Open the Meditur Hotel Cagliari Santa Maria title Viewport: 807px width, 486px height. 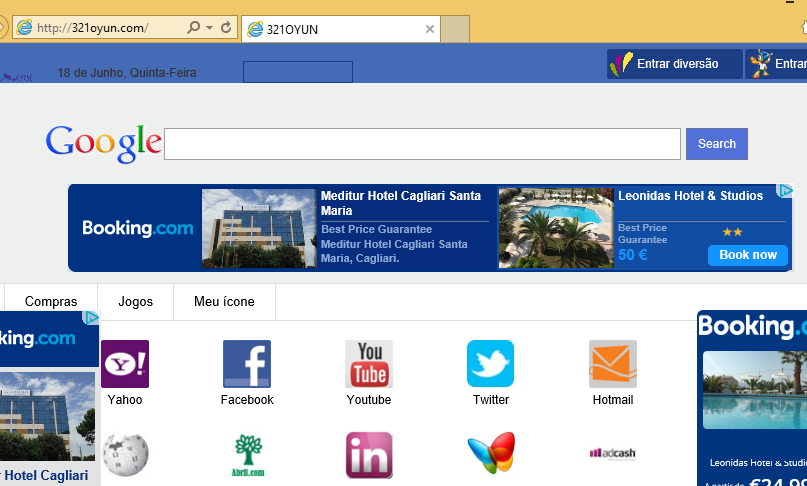[x=401, y=203]
